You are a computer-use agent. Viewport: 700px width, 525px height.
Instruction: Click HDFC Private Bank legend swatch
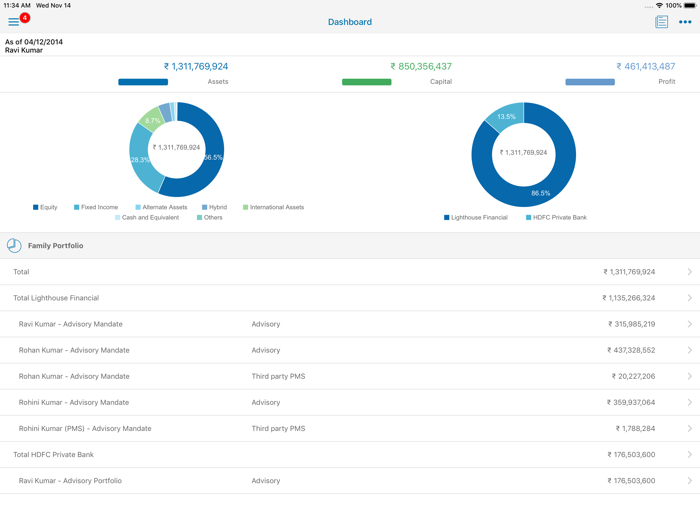click(x=529, y=217)
